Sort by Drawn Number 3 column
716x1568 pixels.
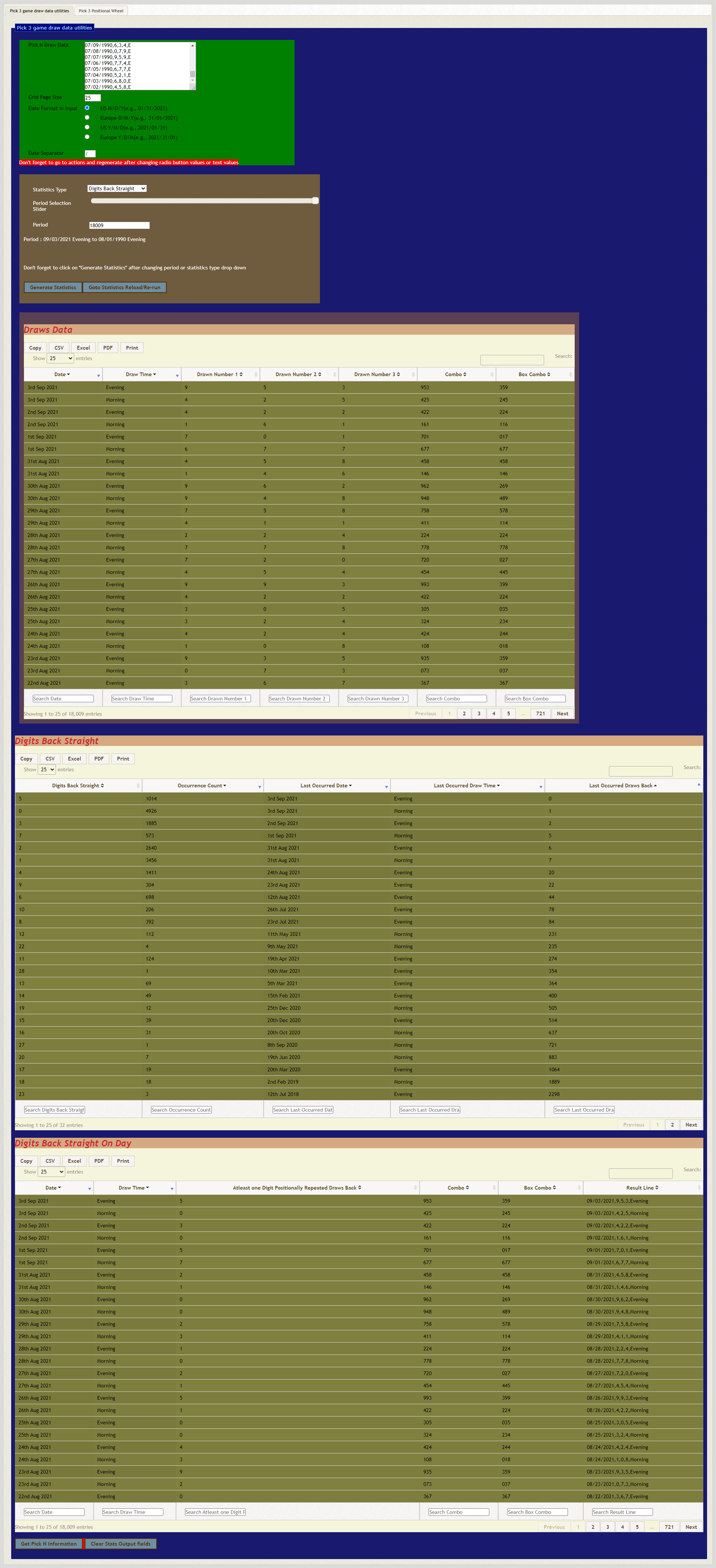[377, 374]
